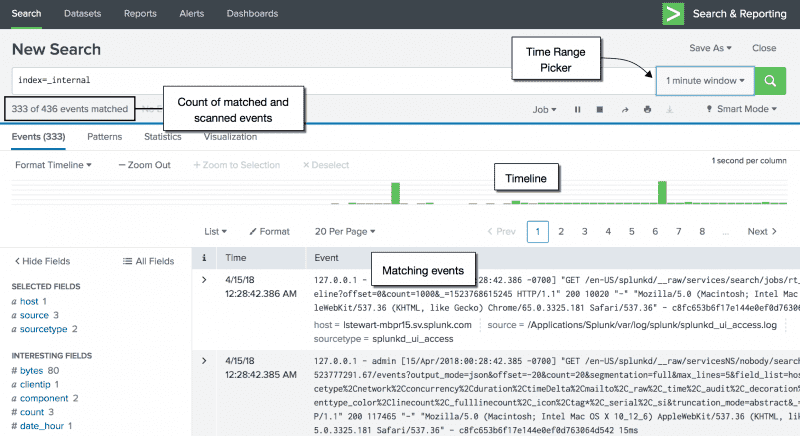Click host value lstewart-mbpr15.sv.splunk.com
The image size is (800, 436).
pos(407,325)
